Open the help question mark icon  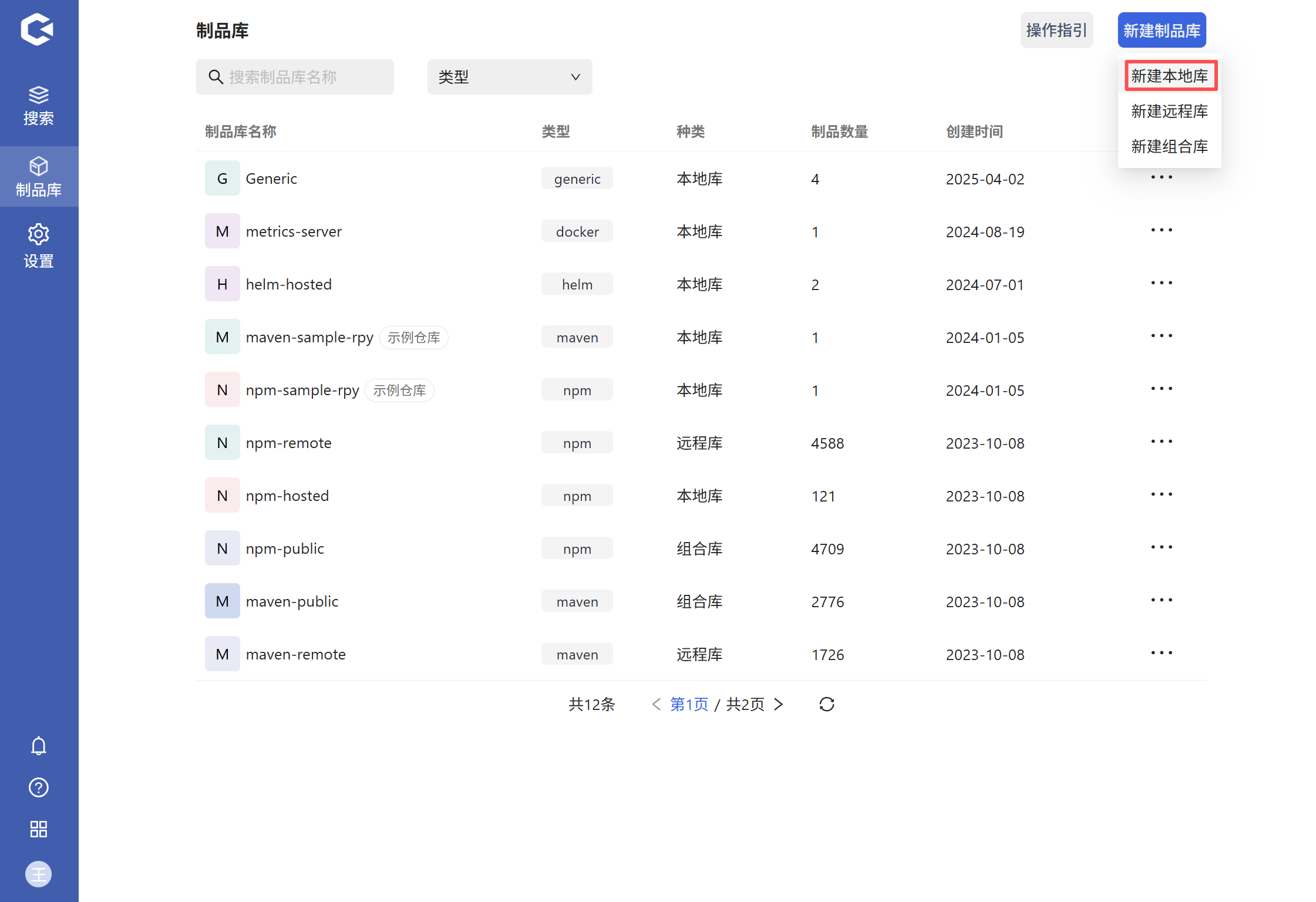tap(39, 787)
